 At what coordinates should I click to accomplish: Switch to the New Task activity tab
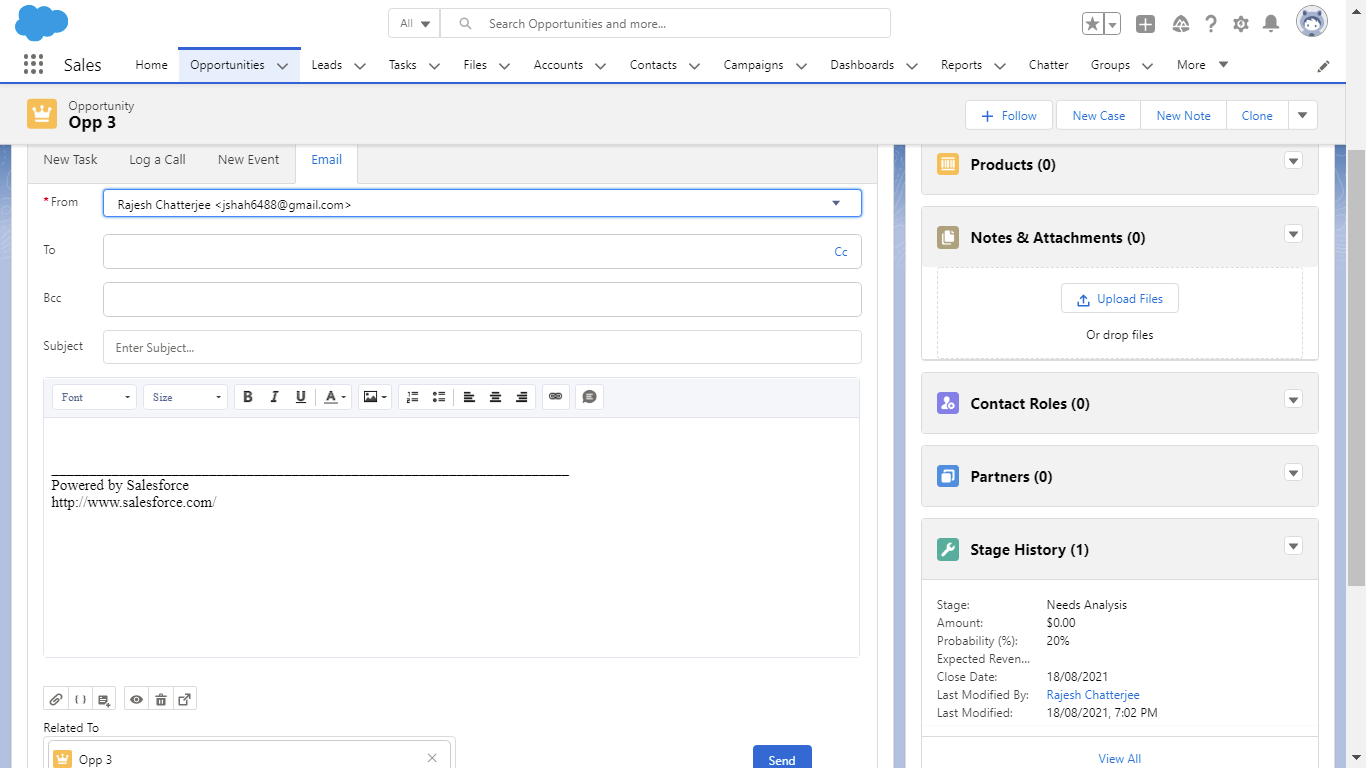point(71,159)
